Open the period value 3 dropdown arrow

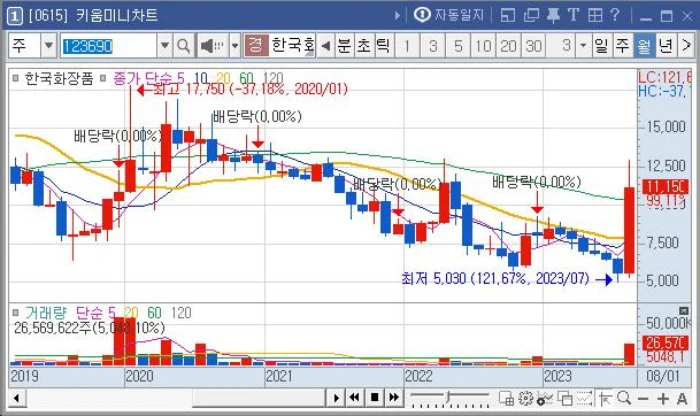(x=583, y=46)
